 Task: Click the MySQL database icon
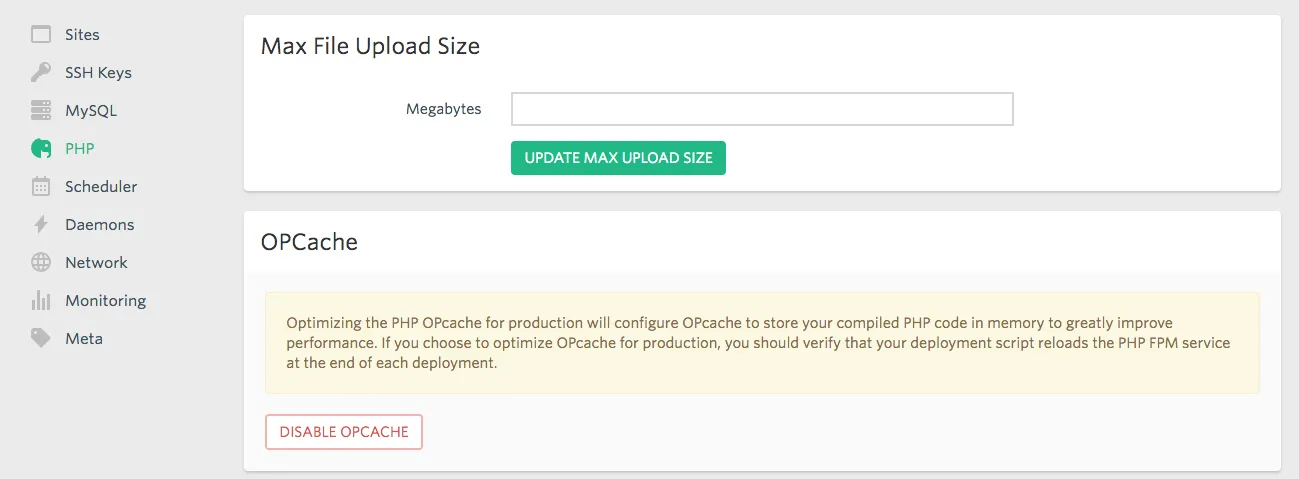(41, 111)
